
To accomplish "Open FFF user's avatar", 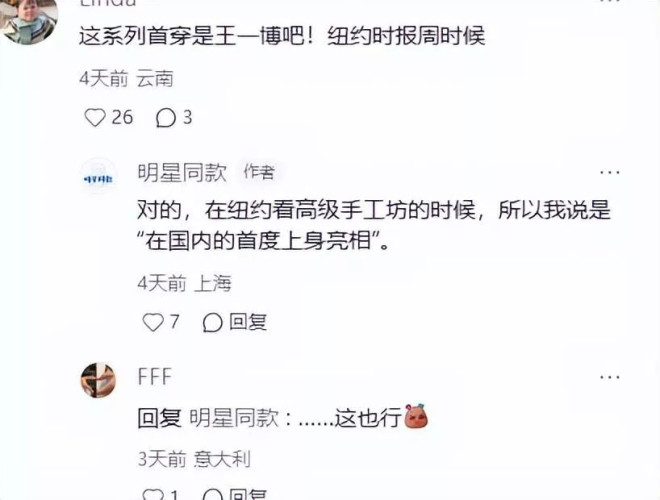I will pos(98,380).
